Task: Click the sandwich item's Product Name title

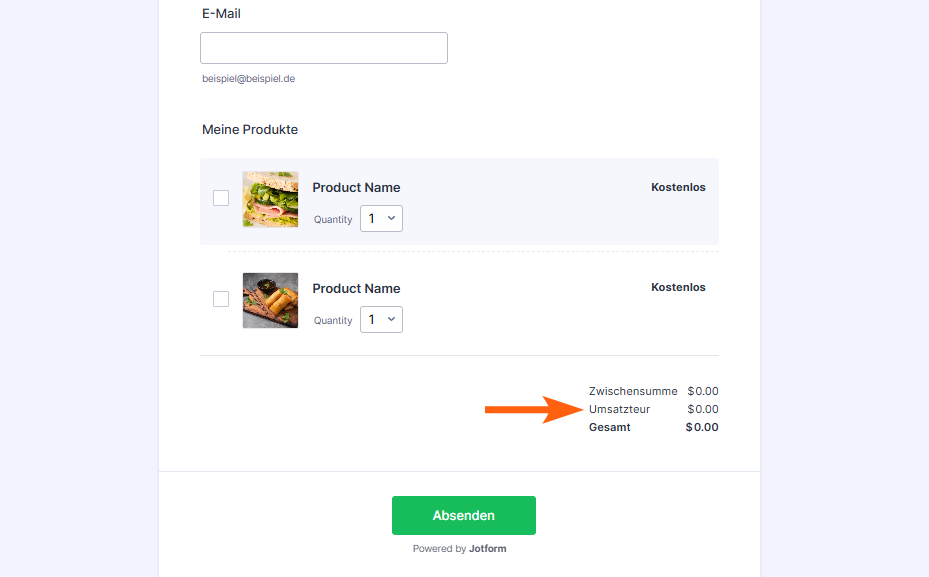Action: pyautogui.click(x=356, y=187)
